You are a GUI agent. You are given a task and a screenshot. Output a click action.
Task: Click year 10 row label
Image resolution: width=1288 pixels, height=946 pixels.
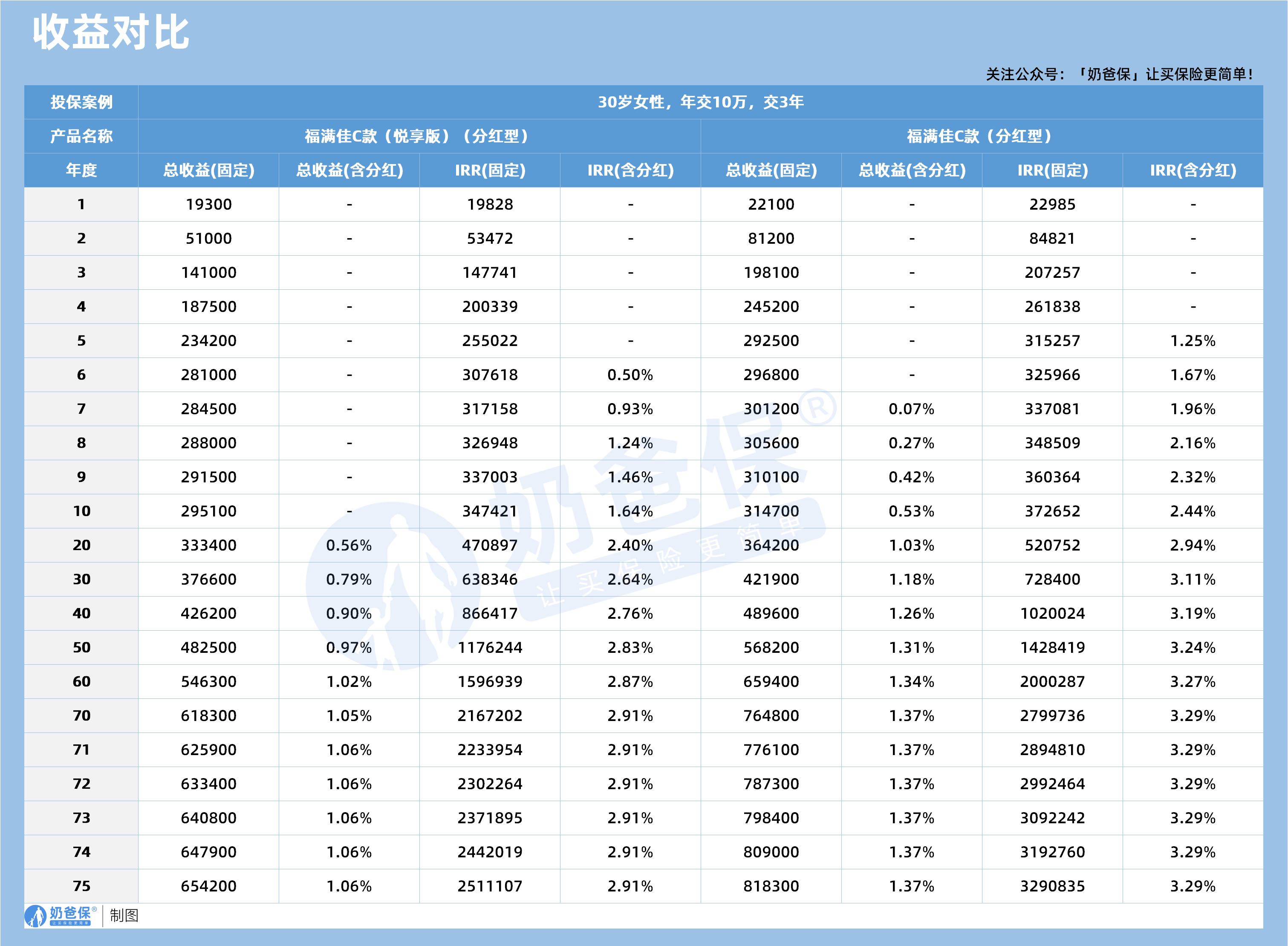pos(81,511)
